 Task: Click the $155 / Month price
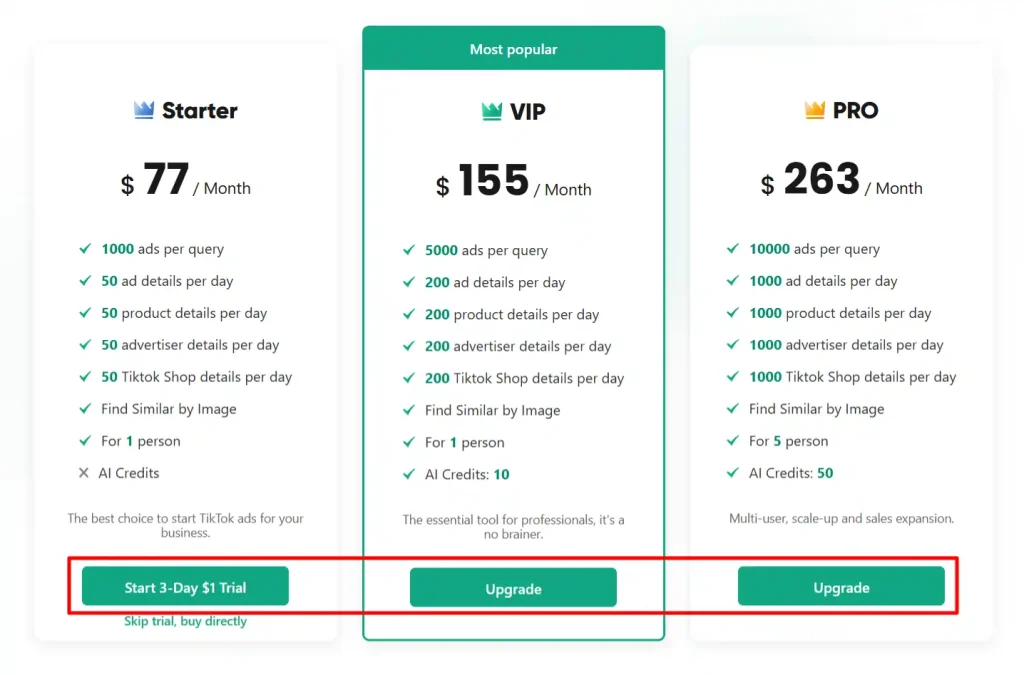coord(513,181)
